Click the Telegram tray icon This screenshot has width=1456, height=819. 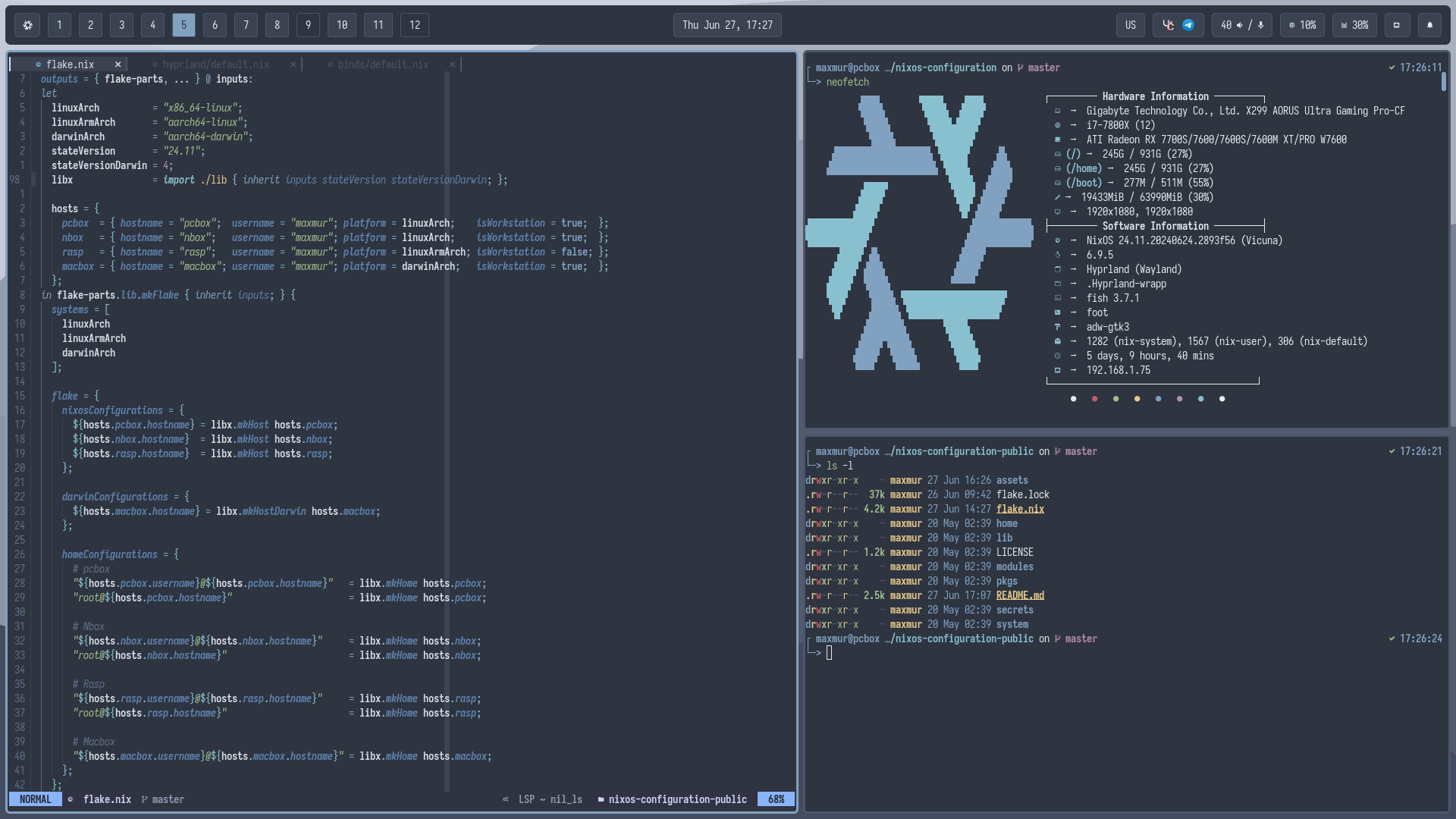click(x=1188, y=25)
